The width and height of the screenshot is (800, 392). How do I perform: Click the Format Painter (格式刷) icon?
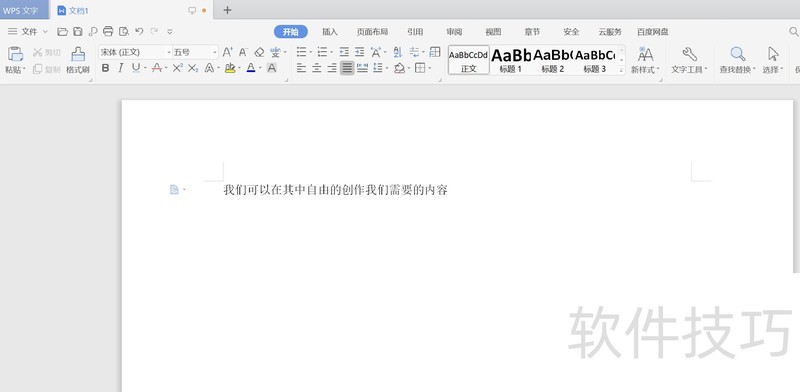click(x=78, y=54)
